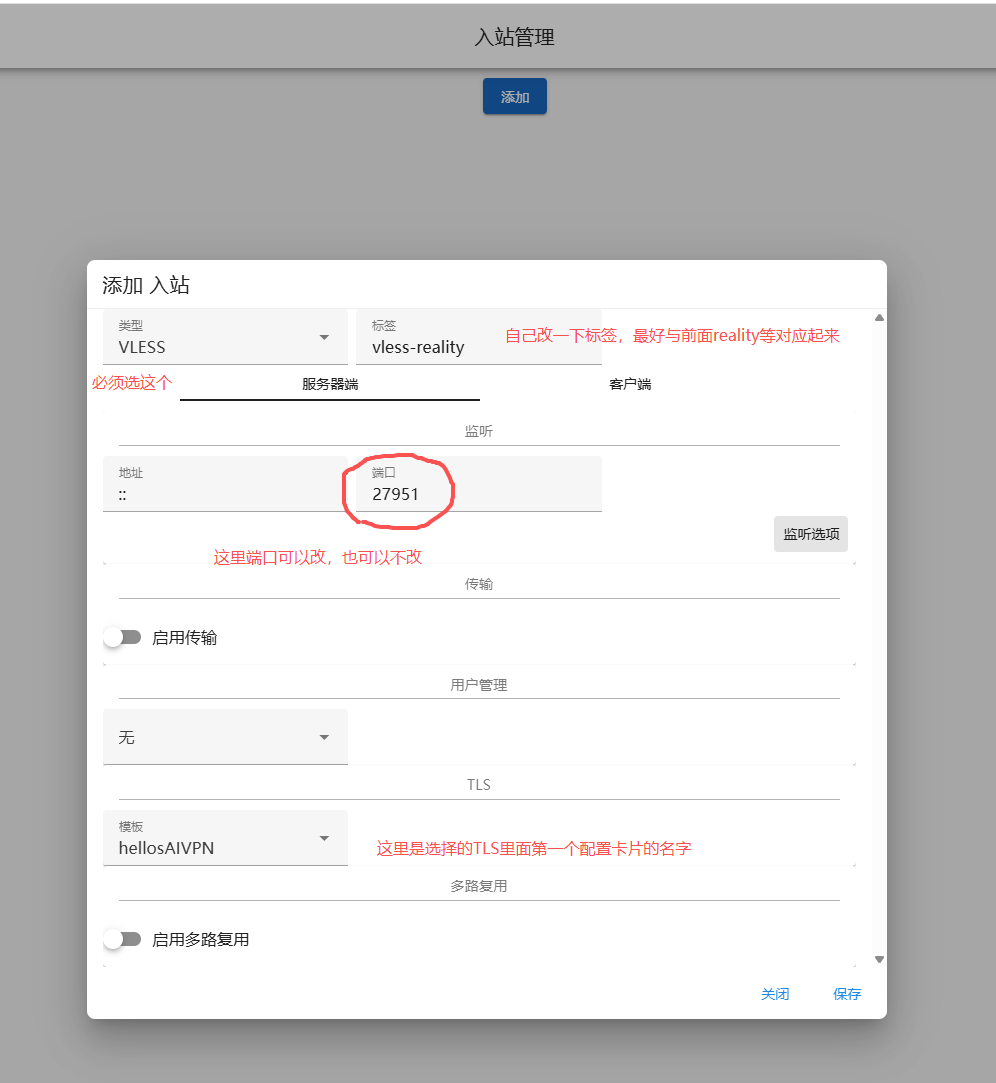Enable the 启用传输 switch
The width and height of the screenshot is (996, 1083).
pyautogui.click(x=123, y=637)
